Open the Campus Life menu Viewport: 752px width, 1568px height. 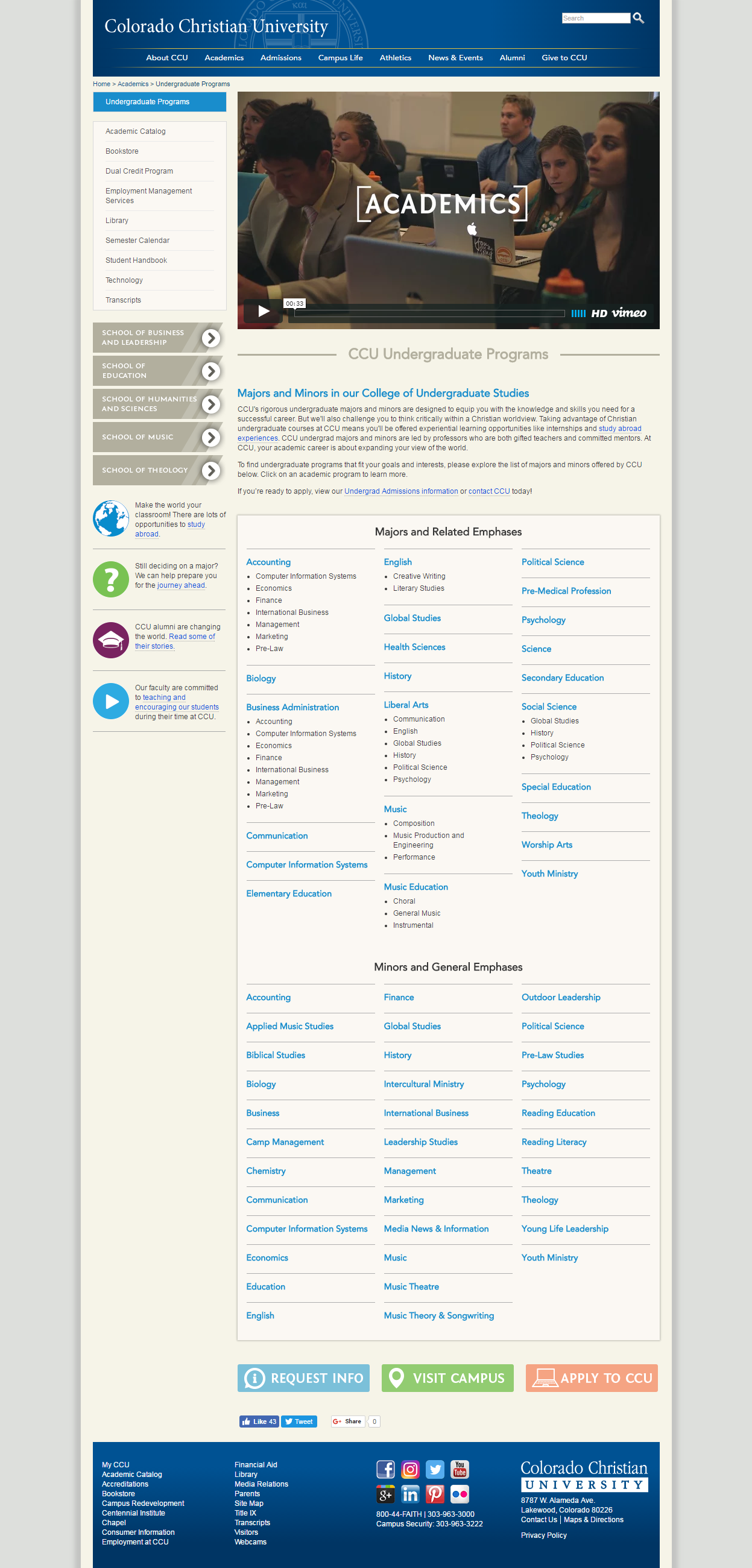340,58
